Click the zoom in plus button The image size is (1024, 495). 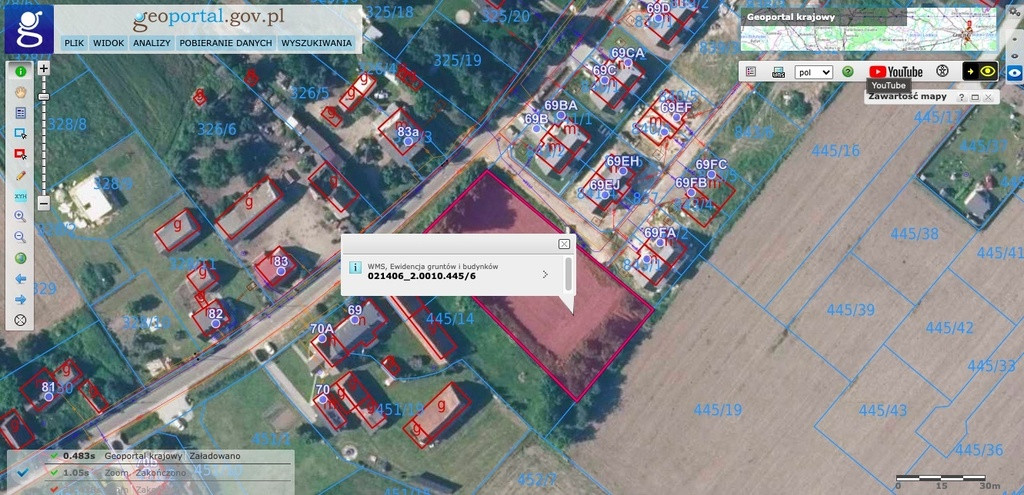(44, 68)
